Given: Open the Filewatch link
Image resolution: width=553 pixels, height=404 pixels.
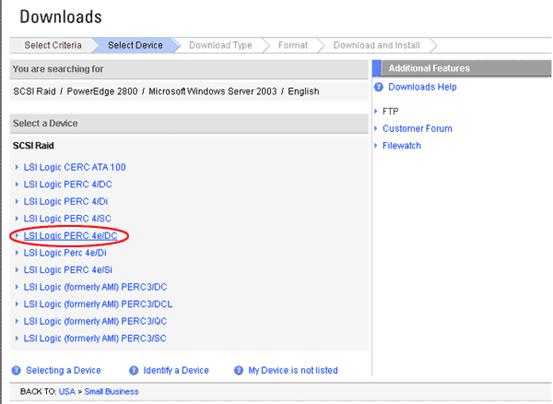Looking at the screenshot, I should [x=402, y=146].
